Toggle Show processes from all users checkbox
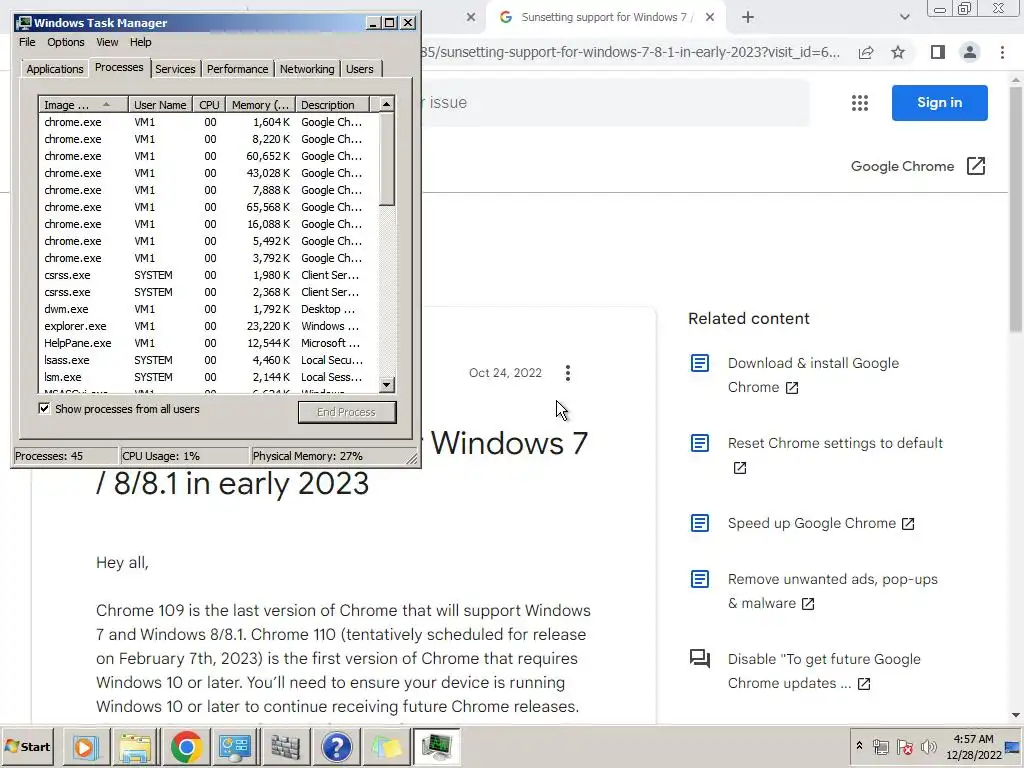 click(x=44, y=409)
